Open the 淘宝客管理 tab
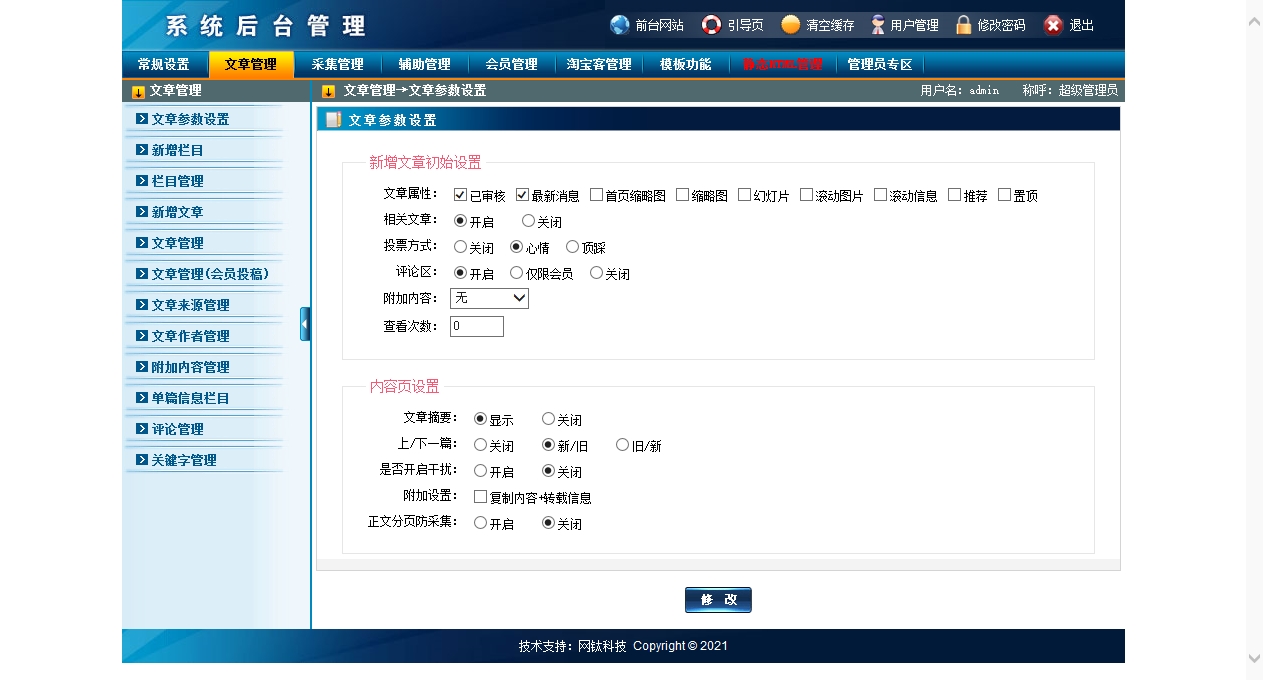Screen dimensions: 1263x680 (598, 64)
